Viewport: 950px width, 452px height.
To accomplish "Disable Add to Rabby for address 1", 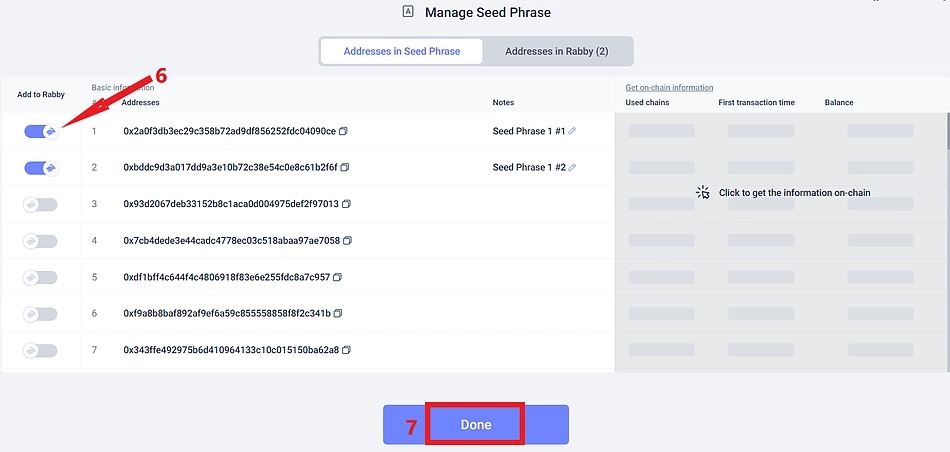I will tap(41, 131).
